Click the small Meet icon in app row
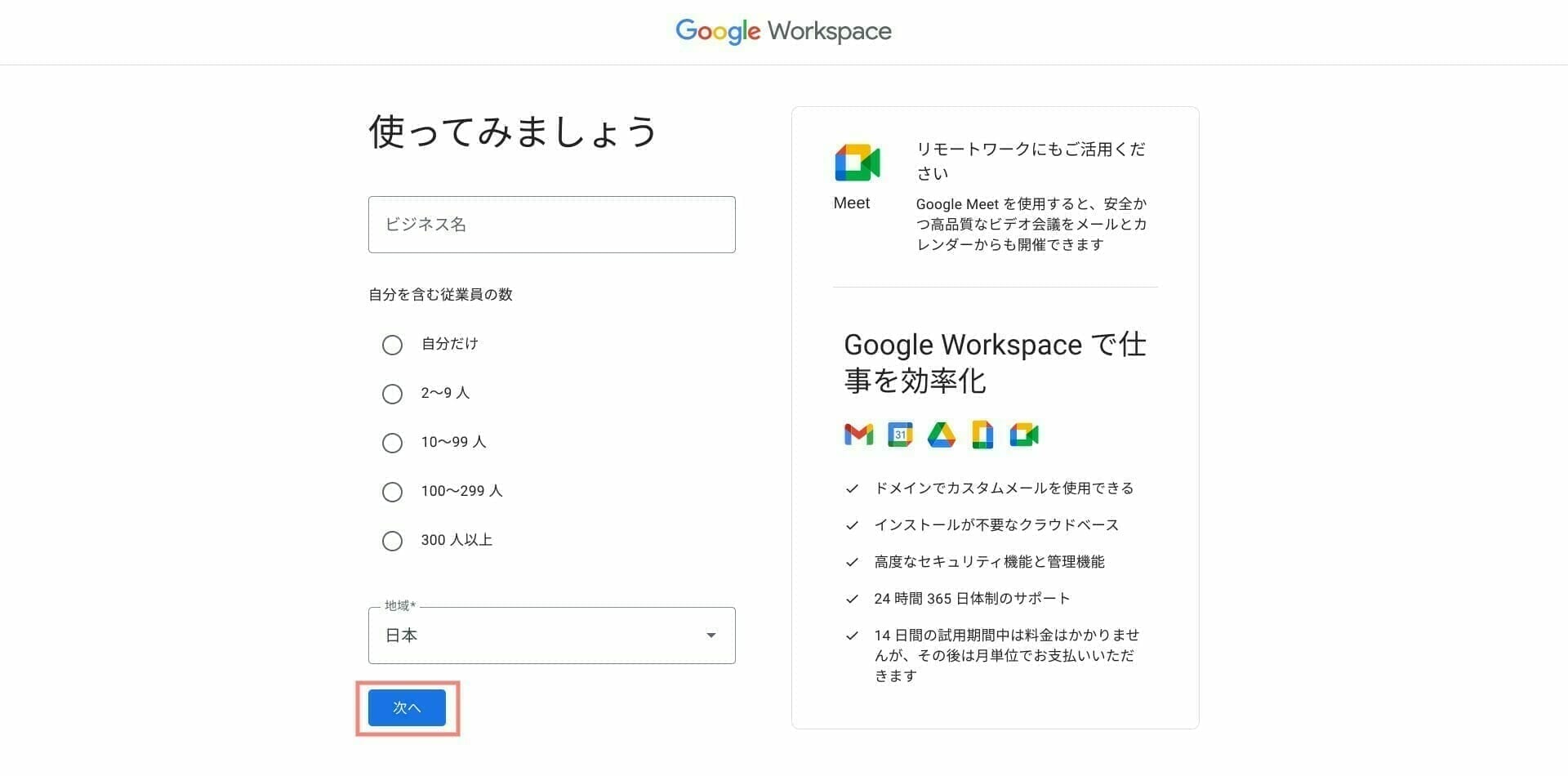 [x=1024, y=435]
